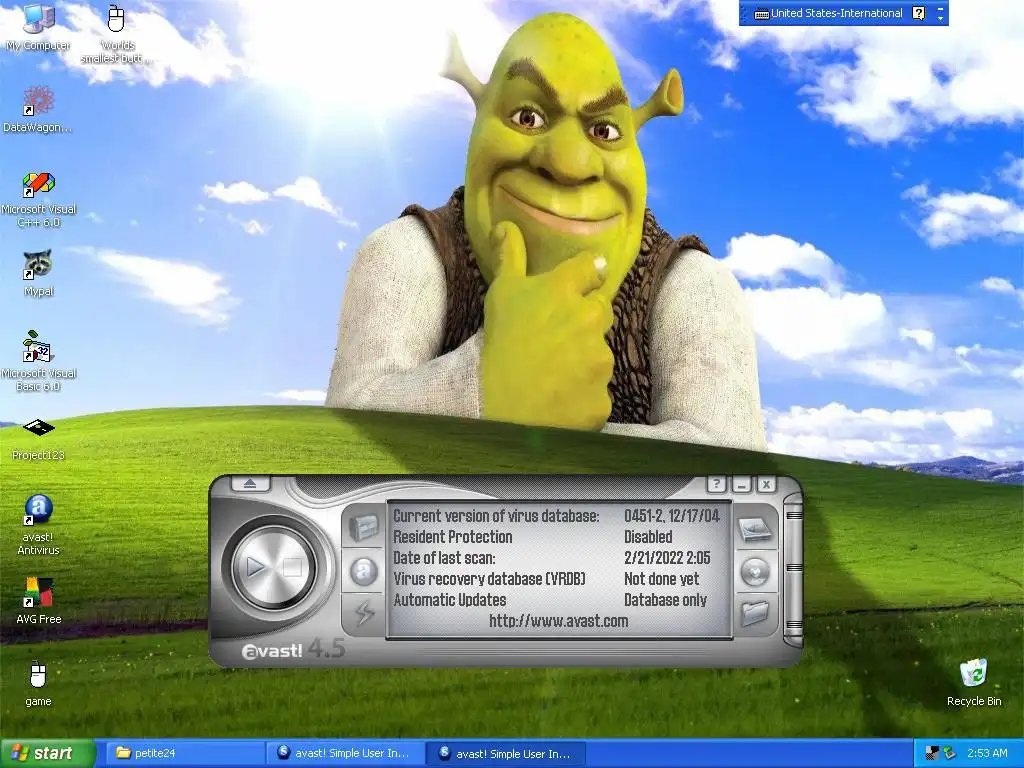Click 'Current version of virus database:' line

(496, 516)
